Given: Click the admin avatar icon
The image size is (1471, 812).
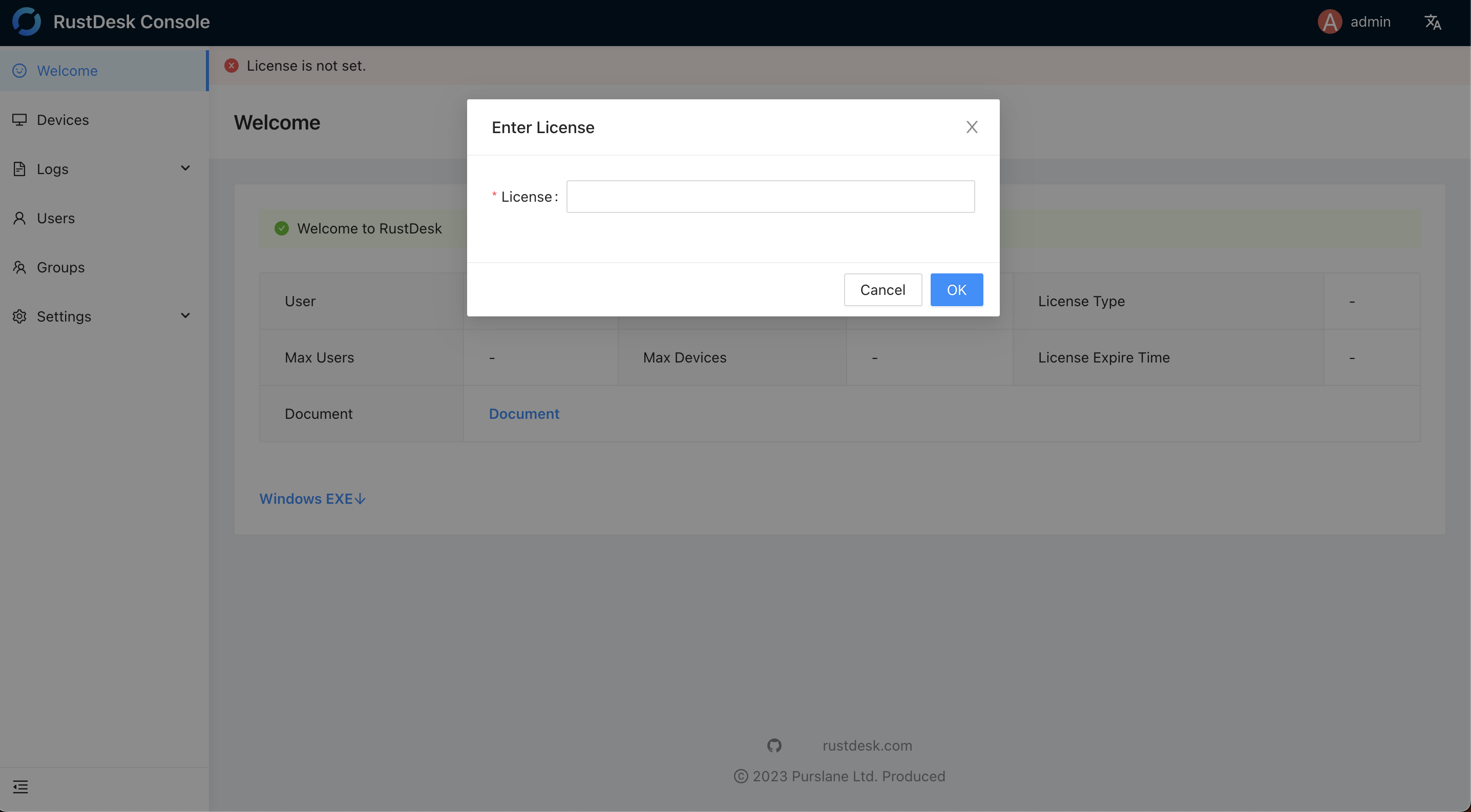Looking at the screenshot, I should pyautogui.click(x=1330, y=22).
